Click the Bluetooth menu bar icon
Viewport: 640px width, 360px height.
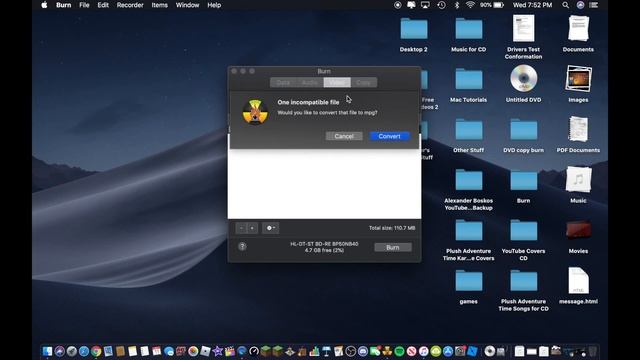tap(457, 5)
